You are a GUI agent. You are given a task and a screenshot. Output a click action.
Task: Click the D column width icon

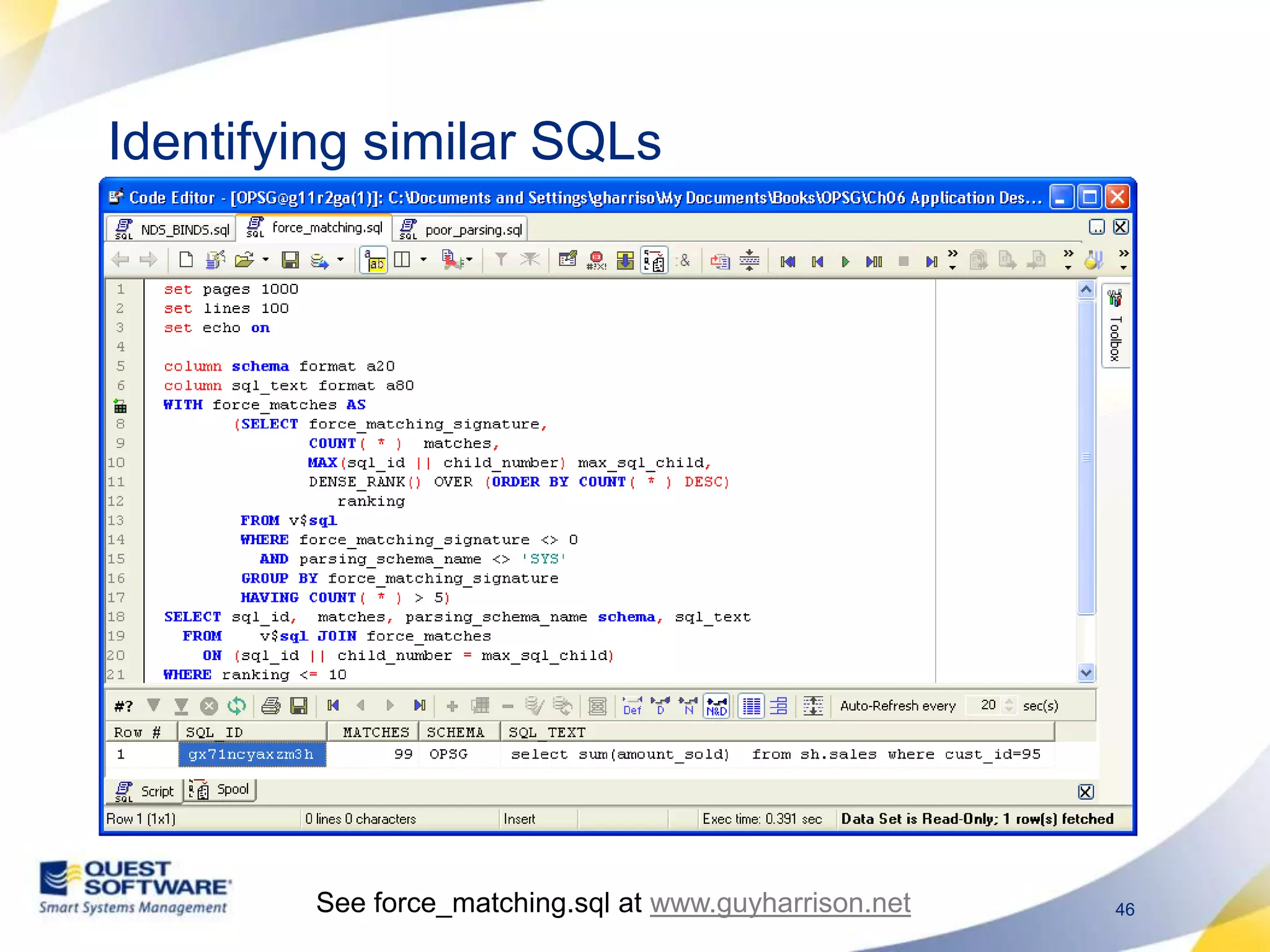[660, 706]
